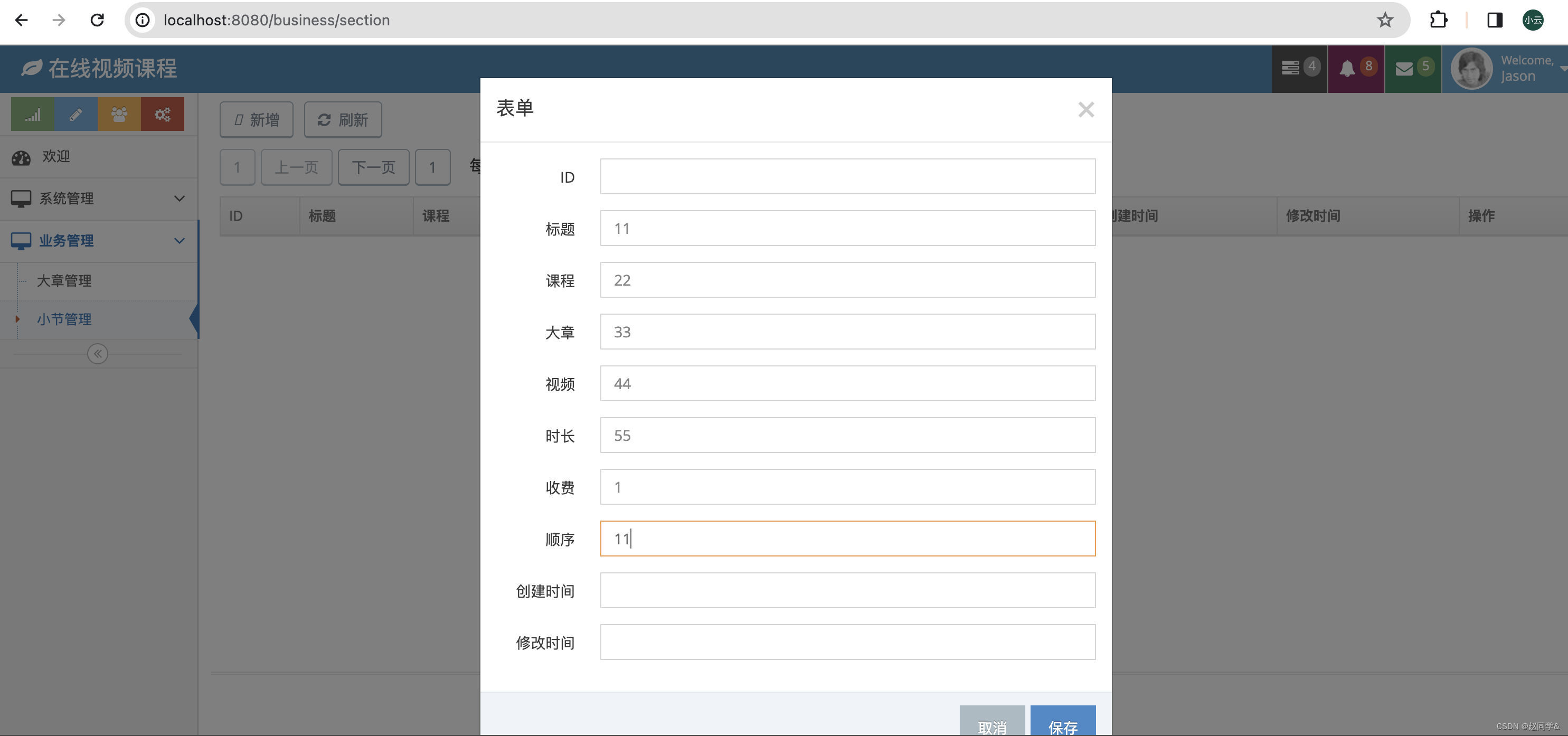Open 大章管理 in the sidebar

pyautogui.click(x=64, y=281)
